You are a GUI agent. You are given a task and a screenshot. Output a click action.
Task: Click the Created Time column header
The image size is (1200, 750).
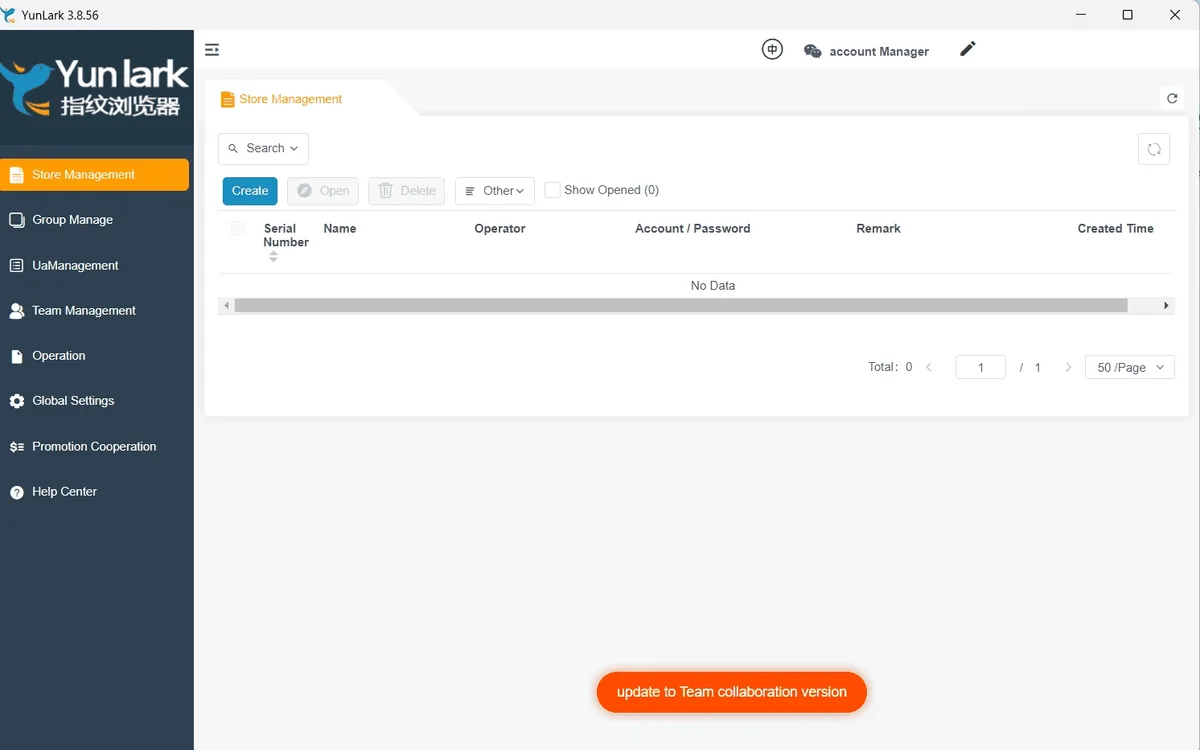click(1115, 229)
